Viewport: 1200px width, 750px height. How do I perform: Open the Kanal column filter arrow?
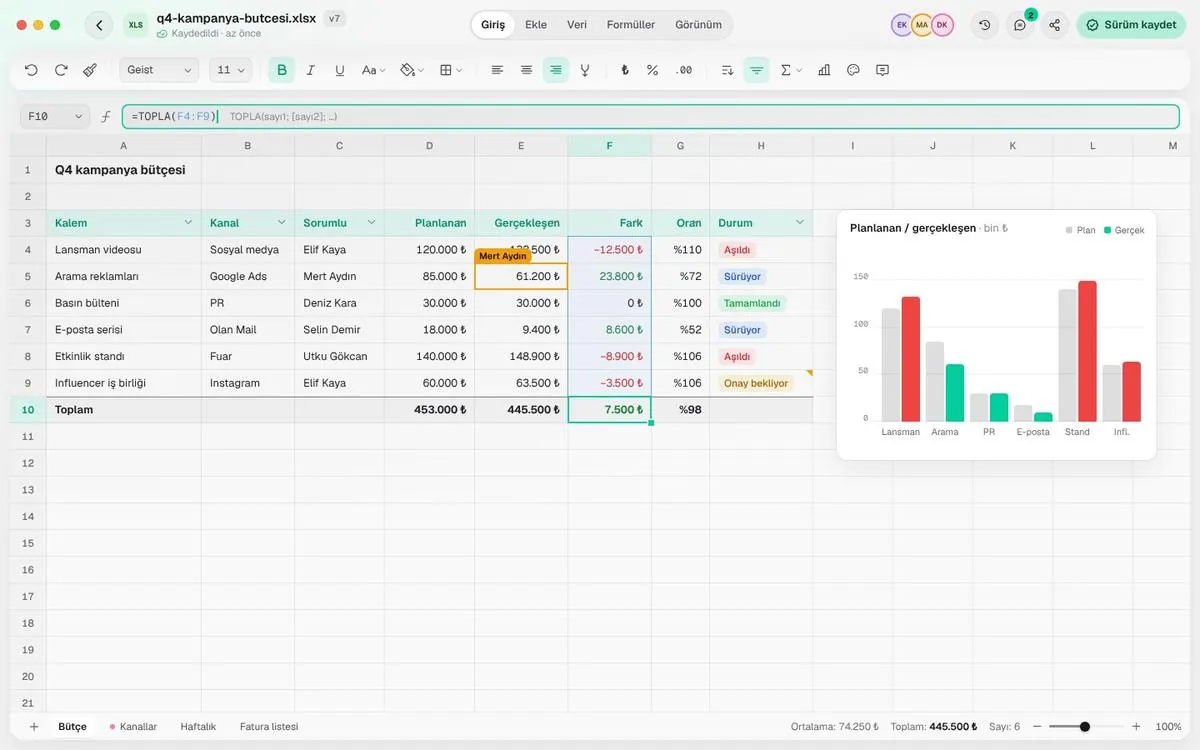point(282,223)
